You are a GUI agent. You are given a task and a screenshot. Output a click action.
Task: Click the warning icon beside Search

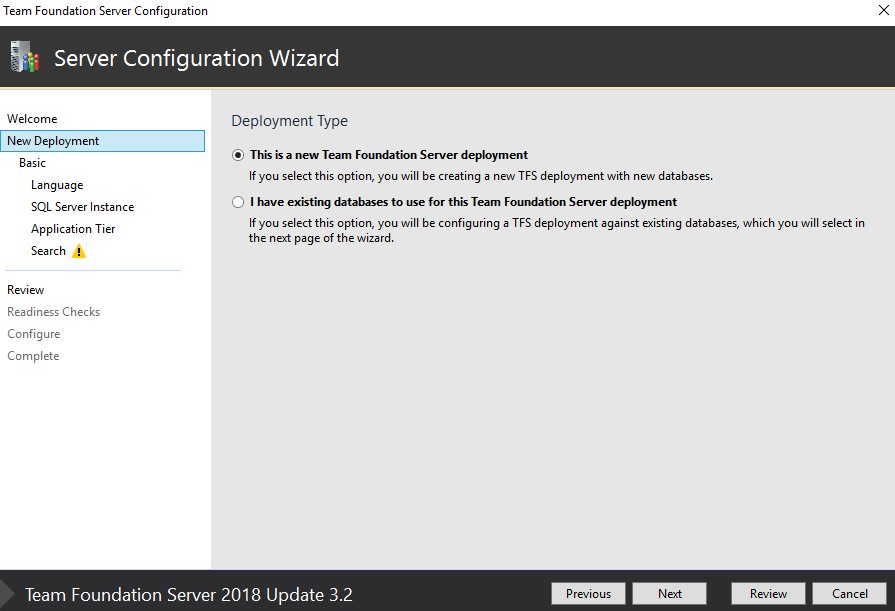point(79,251)
